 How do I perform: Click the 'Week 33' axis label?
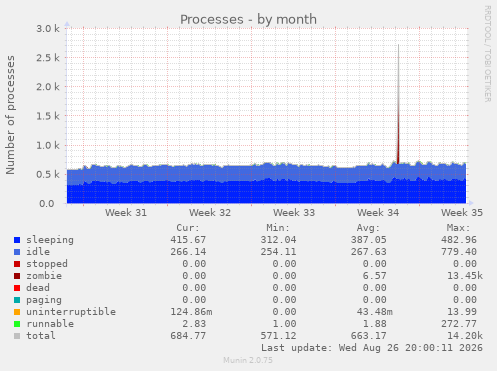tap(294, 213)
